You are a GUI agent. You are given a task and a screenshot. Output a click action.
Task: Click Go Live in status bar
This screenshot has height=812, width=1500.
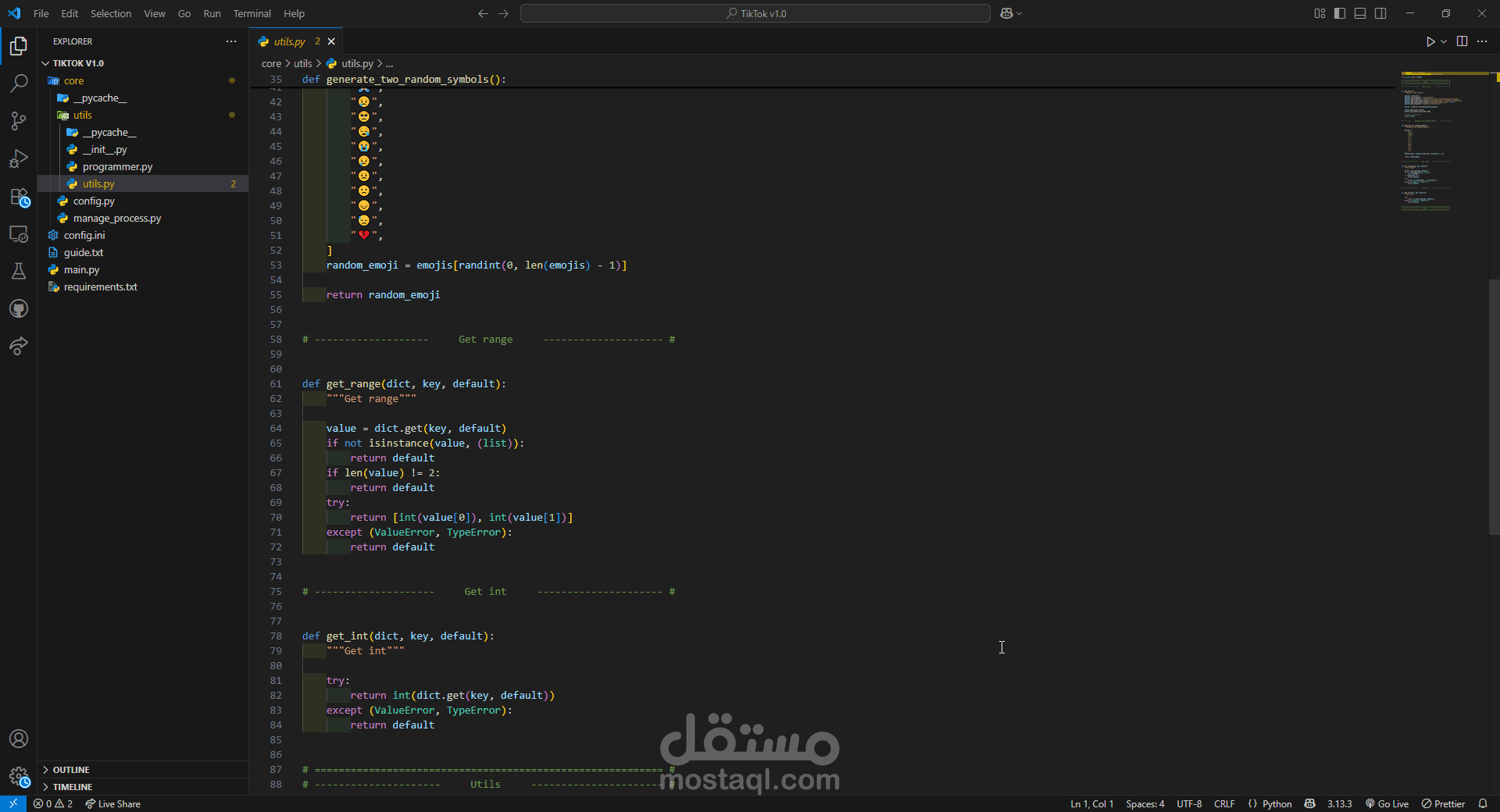click(x=1387, y=803)
